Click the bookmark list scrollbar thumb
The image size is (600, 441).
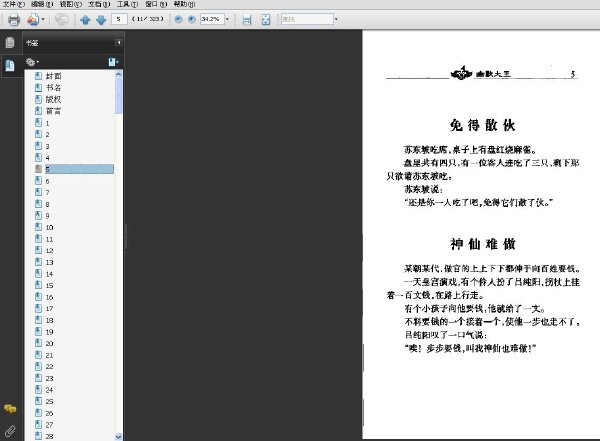click(119, 96)
